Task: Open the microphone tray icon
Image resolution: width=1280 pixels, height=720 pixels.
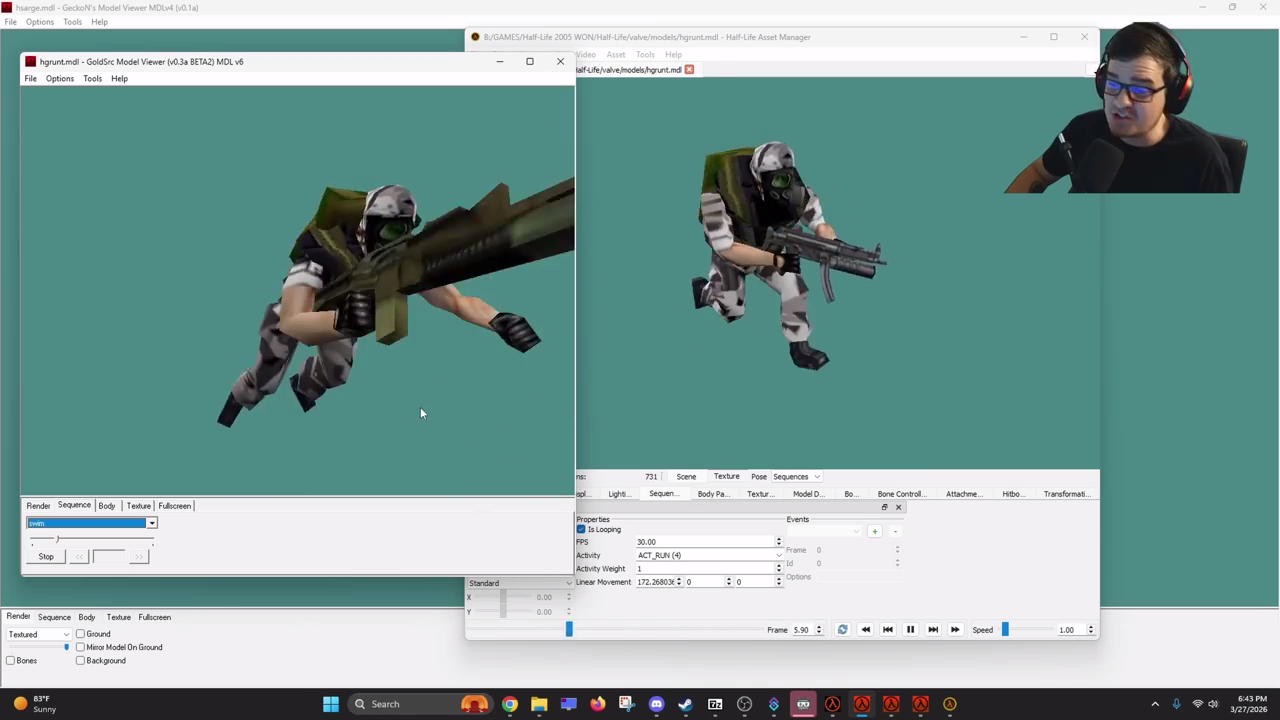Action: point(1176,704)
